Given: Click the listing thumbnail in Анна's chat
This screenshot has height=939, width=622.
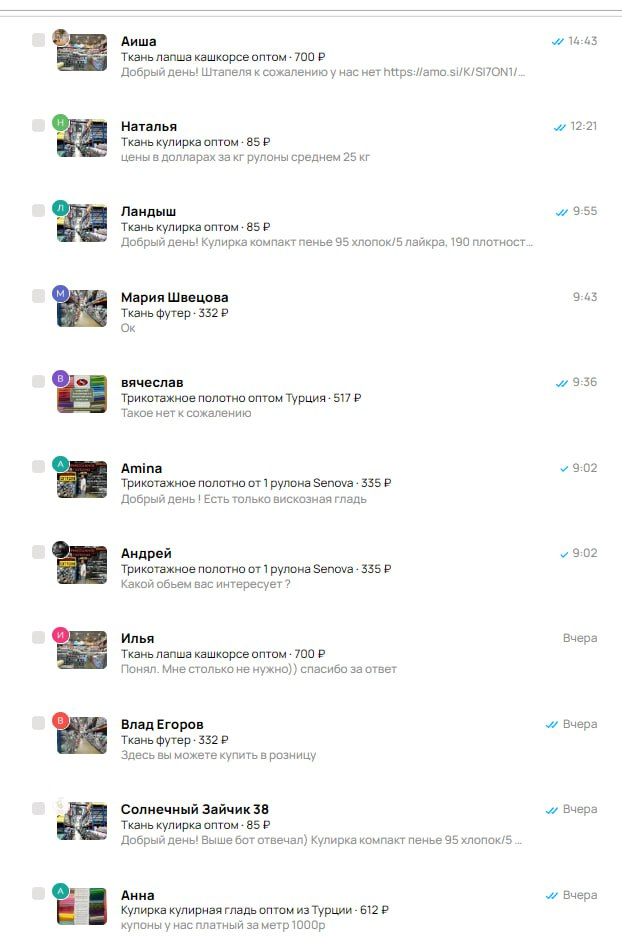Looking at the screenshot, I should pyautogui.click(x=82, y=906).
